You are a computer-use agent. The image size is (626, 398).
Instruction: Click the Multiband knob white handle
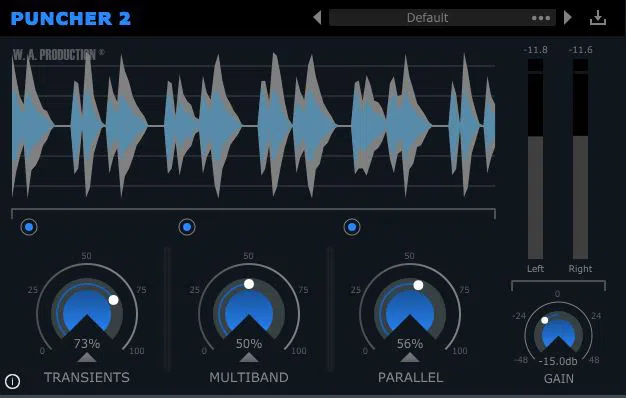tap(249, 284)
